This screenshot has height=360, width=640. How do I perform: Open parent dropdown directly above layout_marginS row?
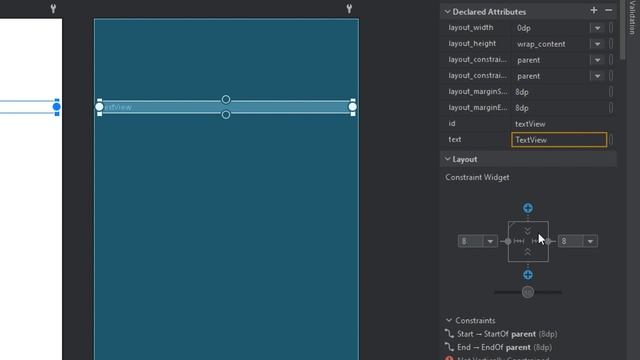(597, 76)
